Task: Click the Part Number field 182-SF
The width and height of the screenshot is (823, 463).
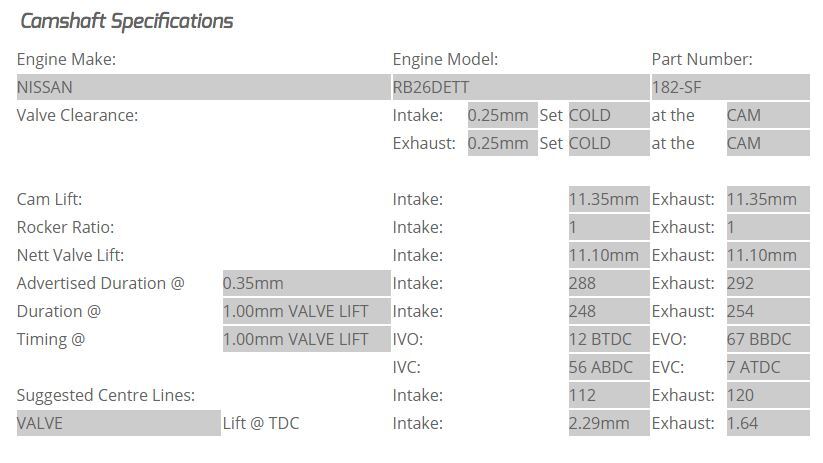Action: (731, 87)
